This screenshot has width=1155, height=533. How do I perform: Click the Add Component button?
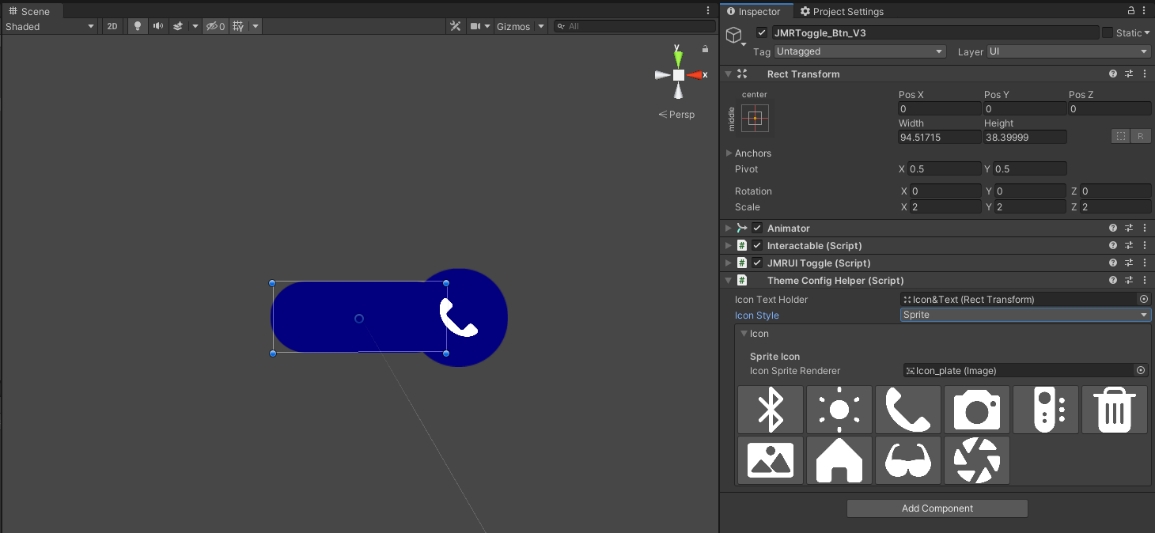pyautogui.click(x=937, y=508)
